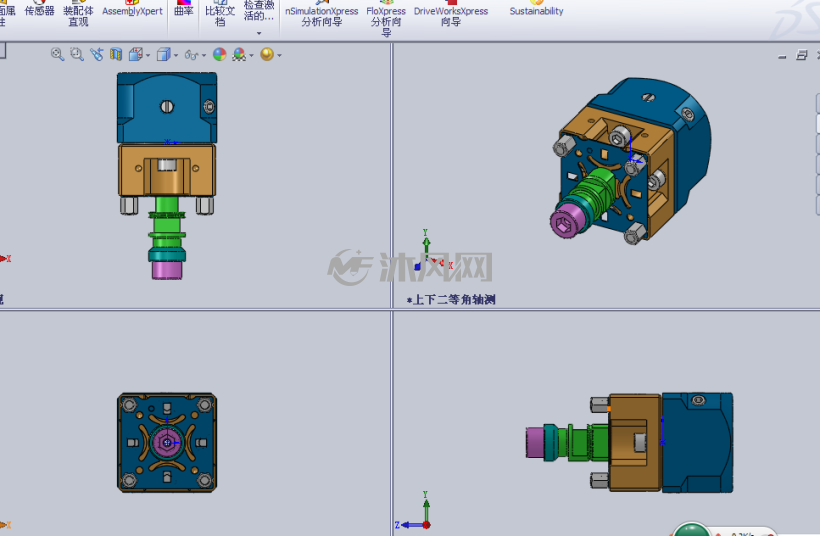820x536 pixels.
Task: Click the Display Style box icon
Action: click(164, 54)
